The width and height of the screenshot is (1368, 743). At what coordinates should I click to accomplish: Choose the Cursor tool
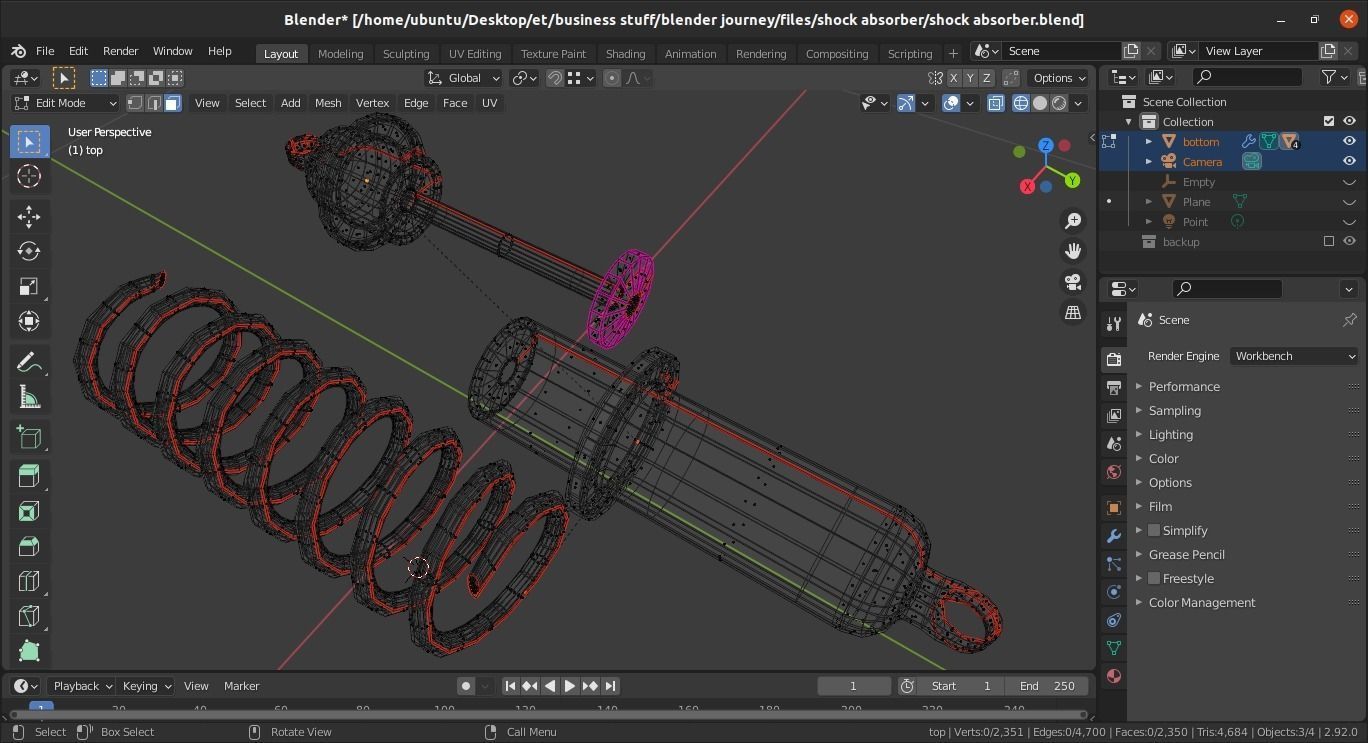(28, 177)
